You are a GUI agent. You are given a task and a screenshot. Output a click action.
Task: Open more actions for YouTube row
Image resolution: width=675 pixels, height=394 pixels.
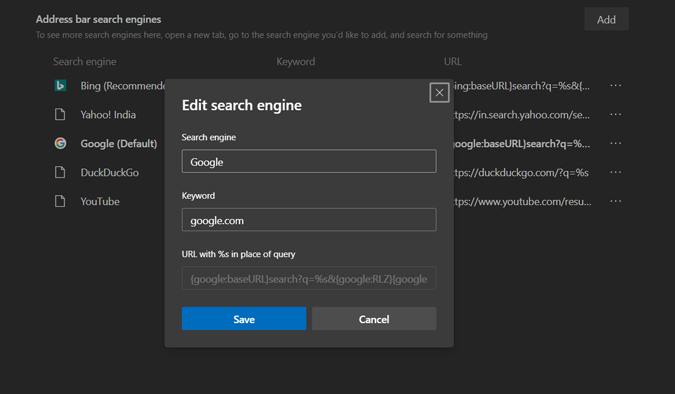click(616, 201)
